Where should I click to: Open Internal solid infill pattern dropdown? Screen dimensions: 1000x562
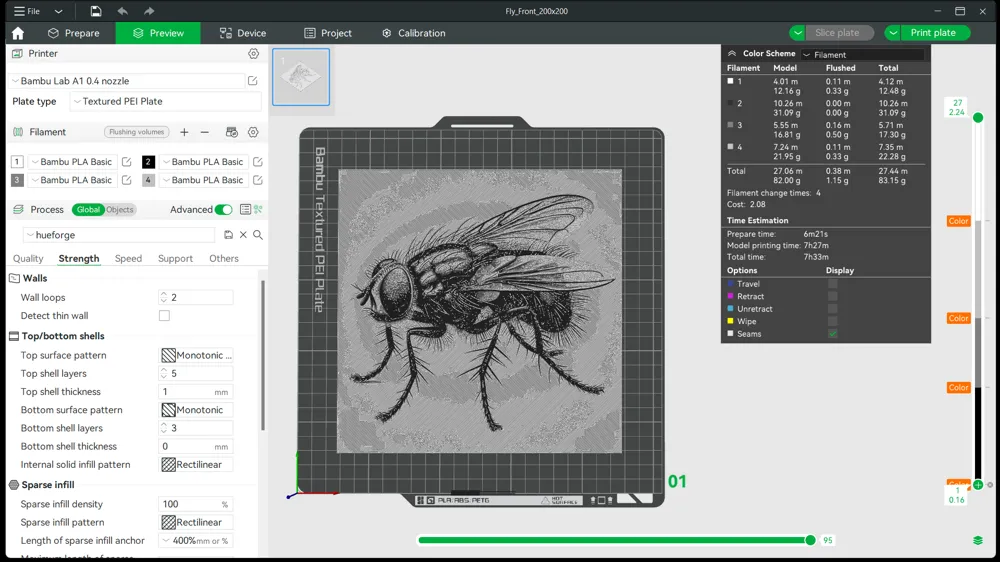click(196, 464)
